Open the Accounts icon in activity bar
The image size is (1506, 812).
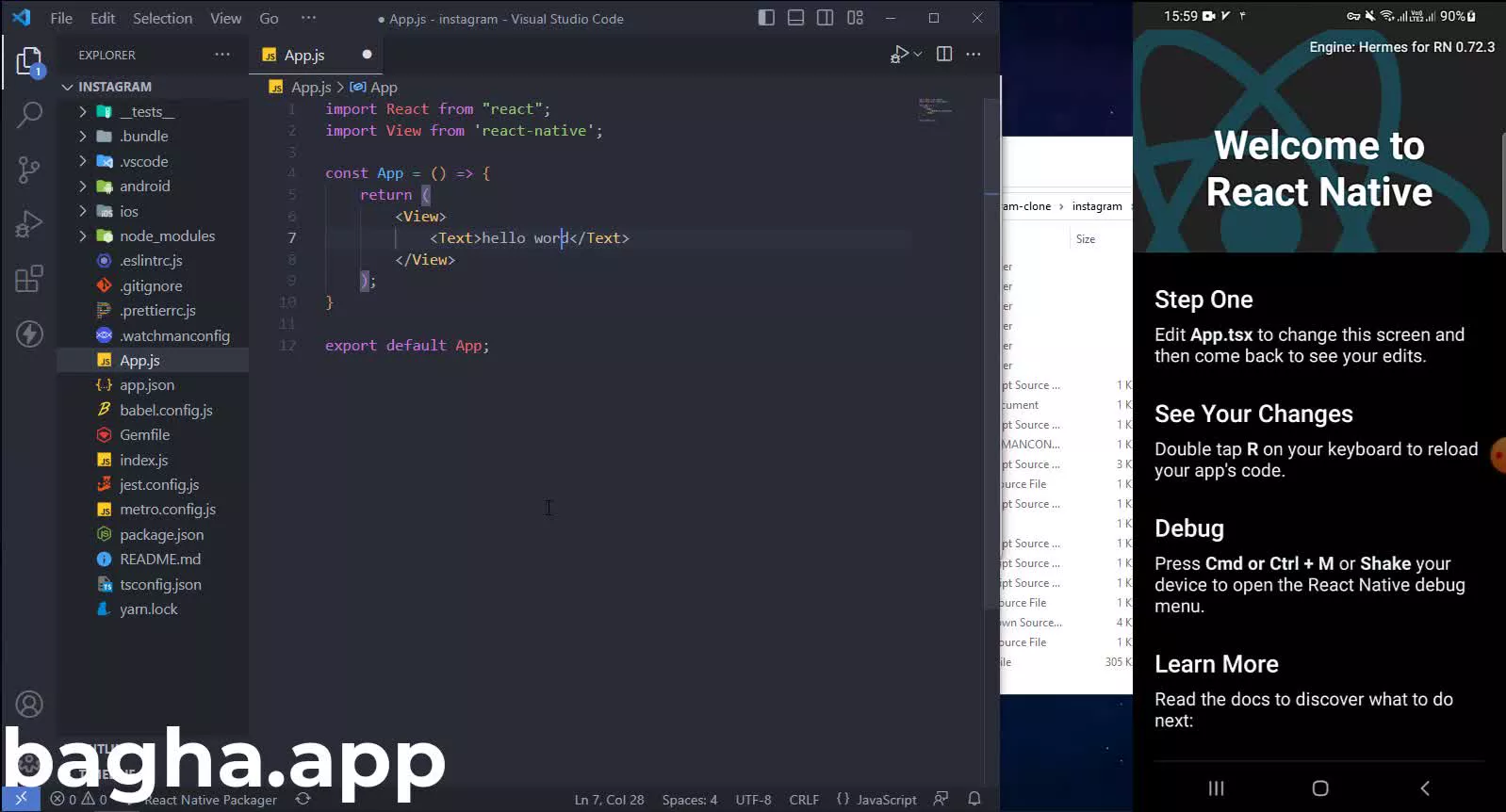[29, 705]
